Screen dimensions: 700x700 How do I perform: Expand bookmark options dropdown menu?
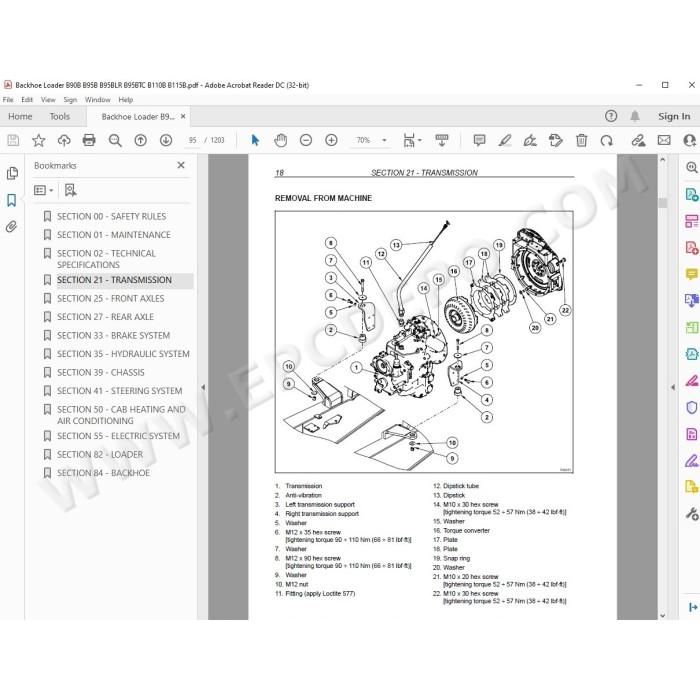click(x=44, y=190)
